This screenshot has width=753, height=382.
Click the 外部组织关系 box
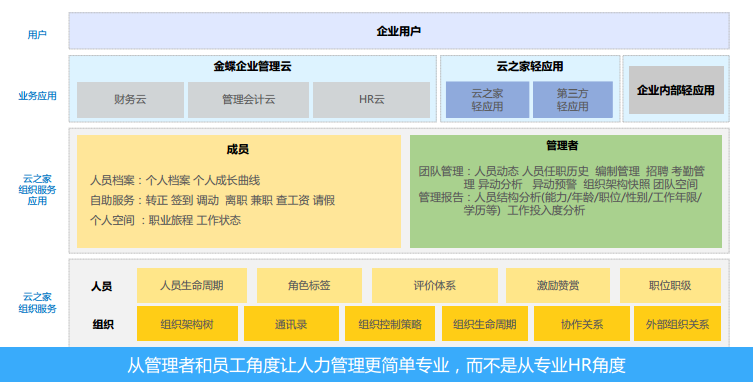point(677,324)
